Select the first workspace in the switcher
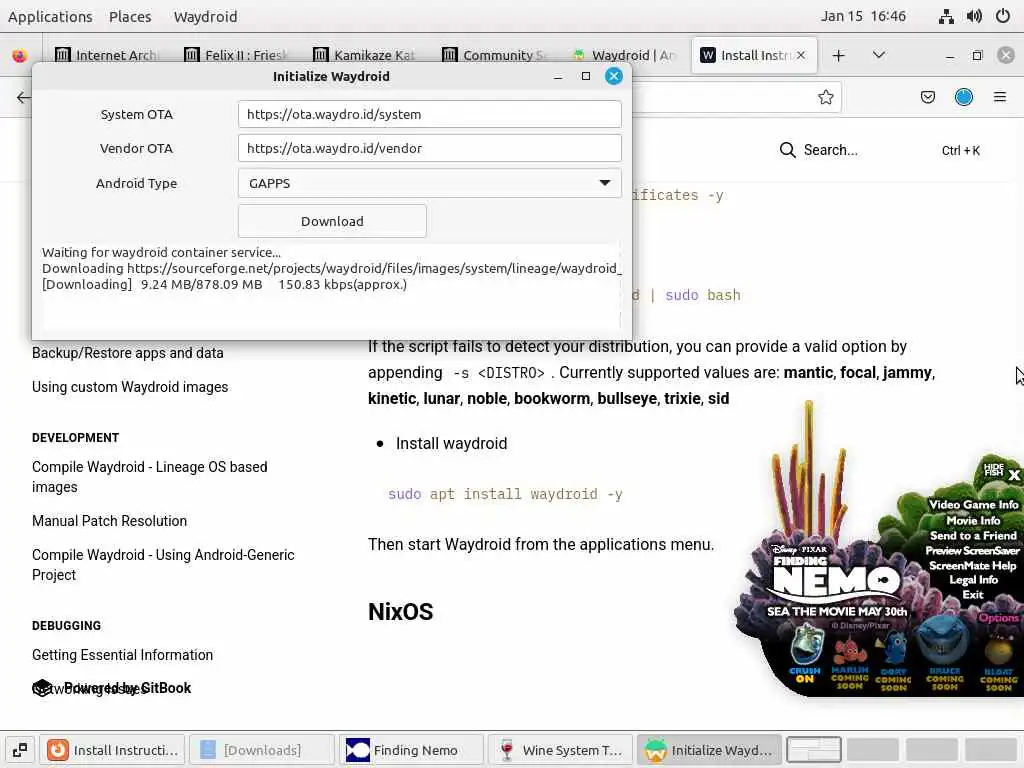The width and height of the screenshot is (1024, 768). [x=814, y=750]
